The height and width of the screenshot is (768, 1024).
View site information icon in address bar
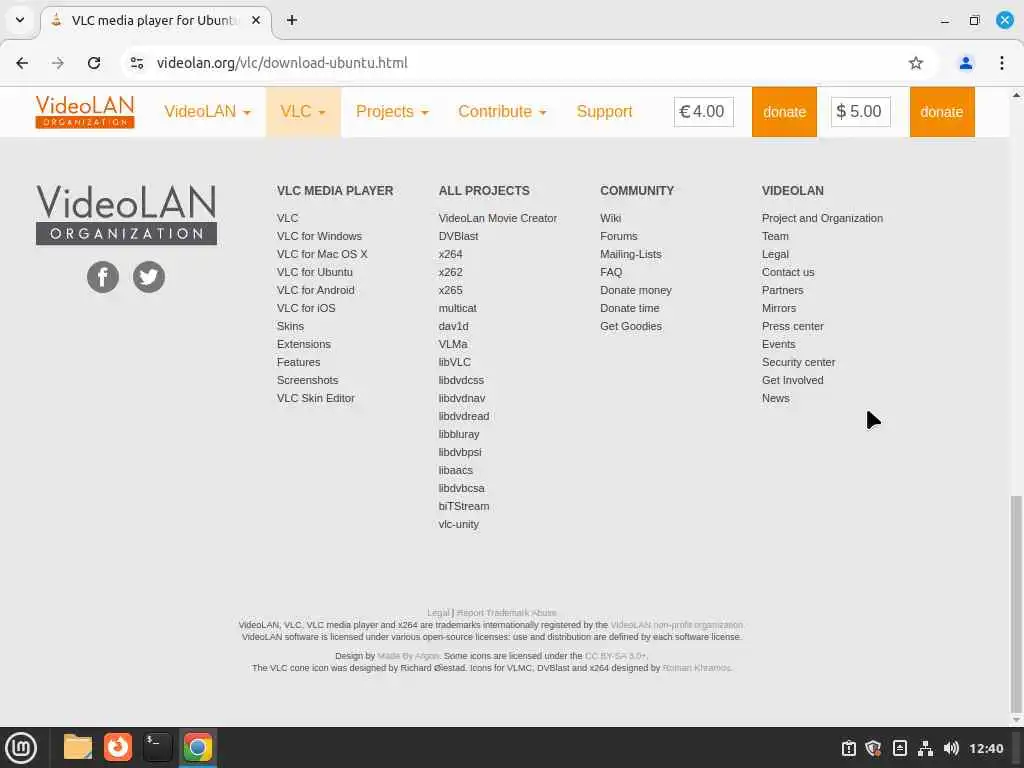pos(137,63)
